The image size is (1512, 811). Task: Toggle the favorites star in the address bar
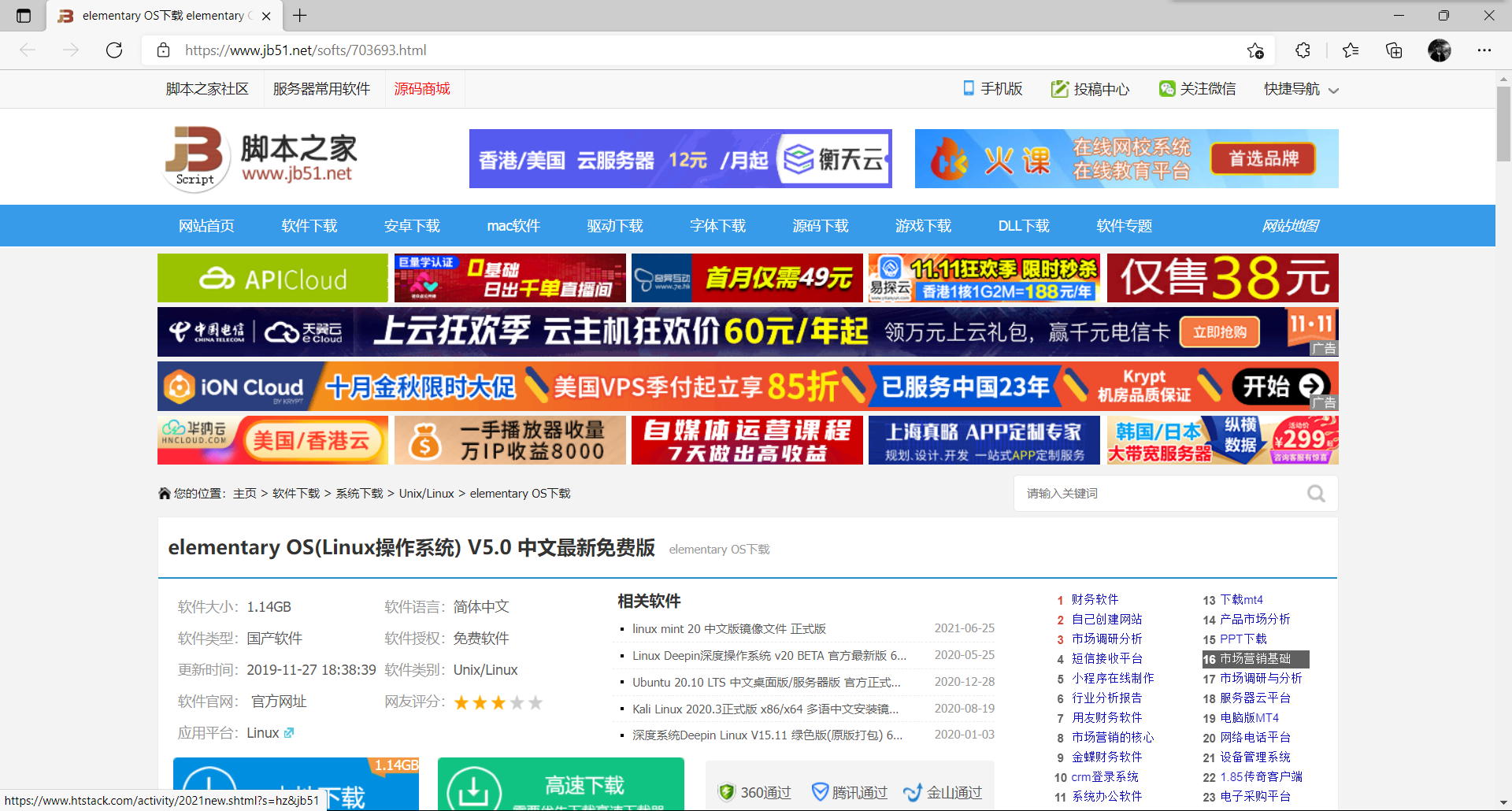(1255, 50)
